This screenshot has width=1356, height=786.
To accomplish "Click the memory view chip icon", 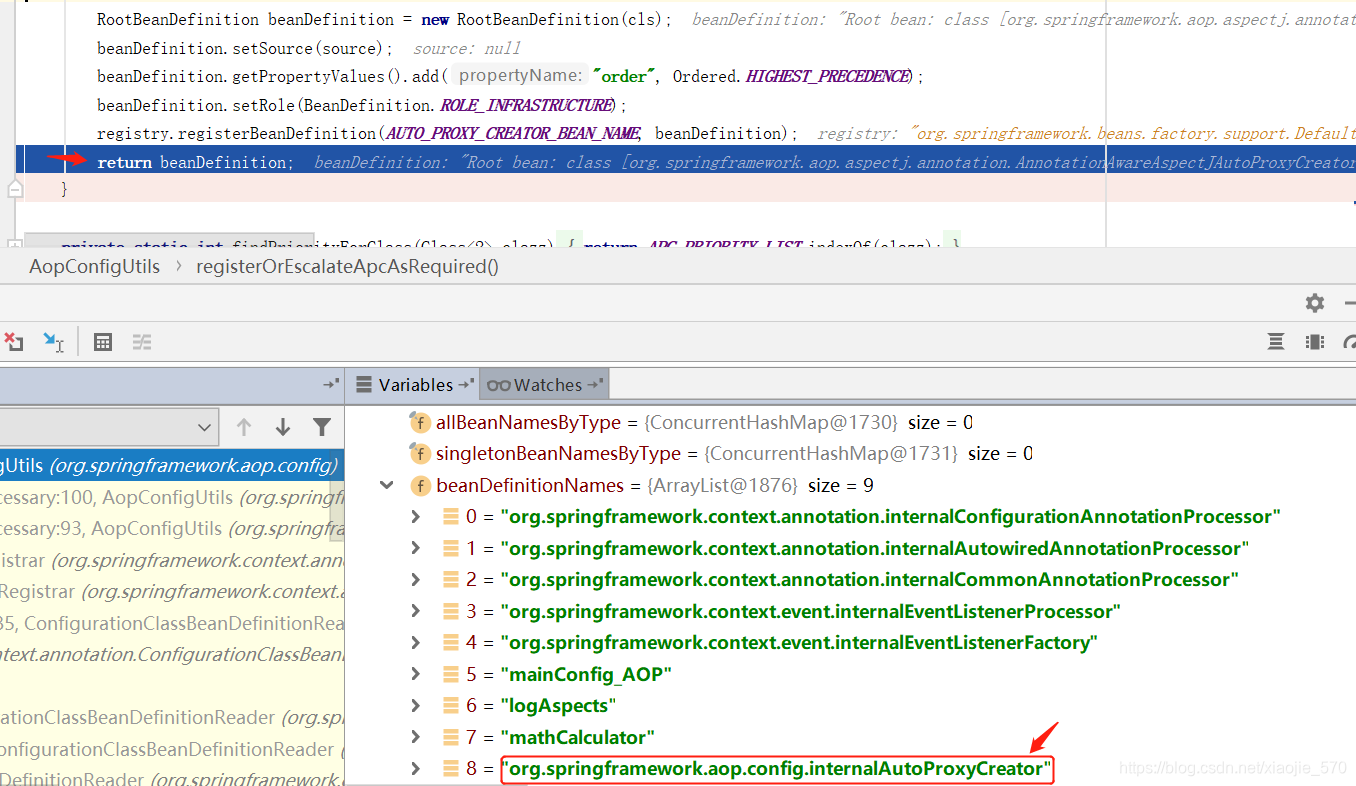I will click(1315, 342).
